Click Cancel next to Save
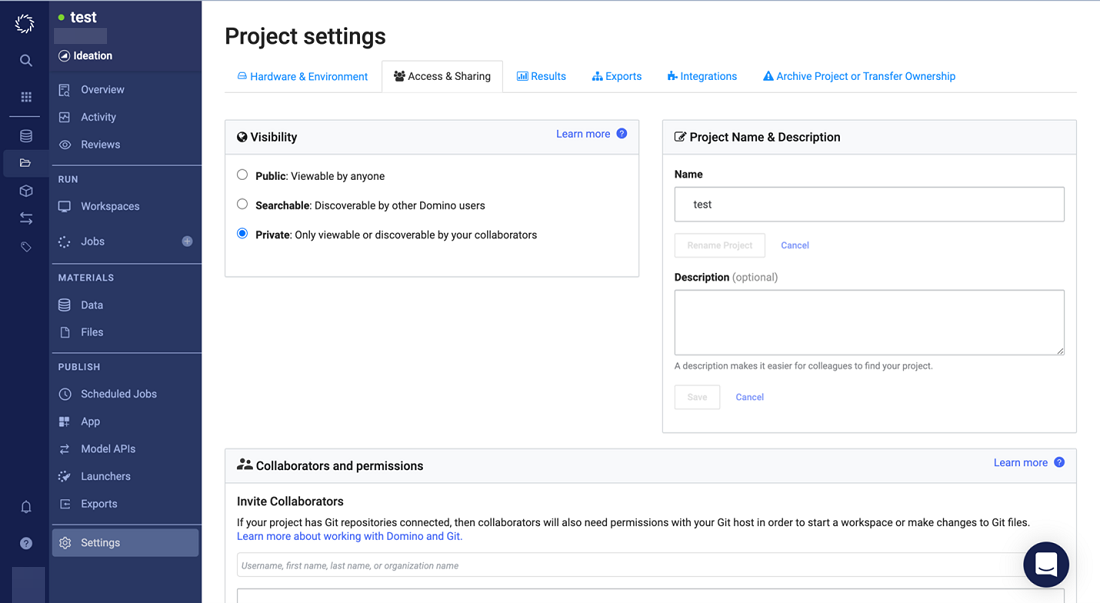This screenshot has height=603, width=1100. point(749,397)
